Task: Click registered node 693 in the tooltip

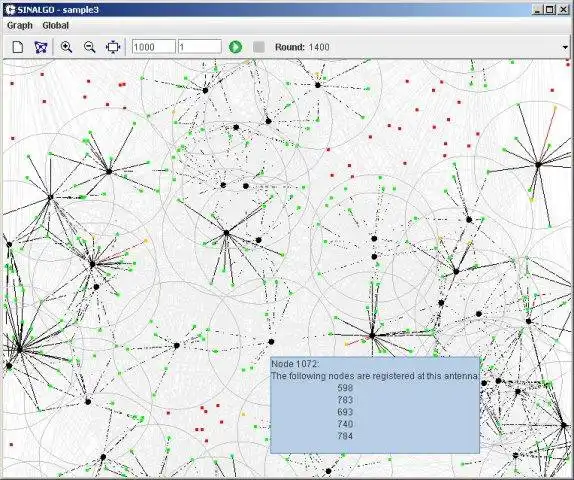Action: click(x=345, y=412)
